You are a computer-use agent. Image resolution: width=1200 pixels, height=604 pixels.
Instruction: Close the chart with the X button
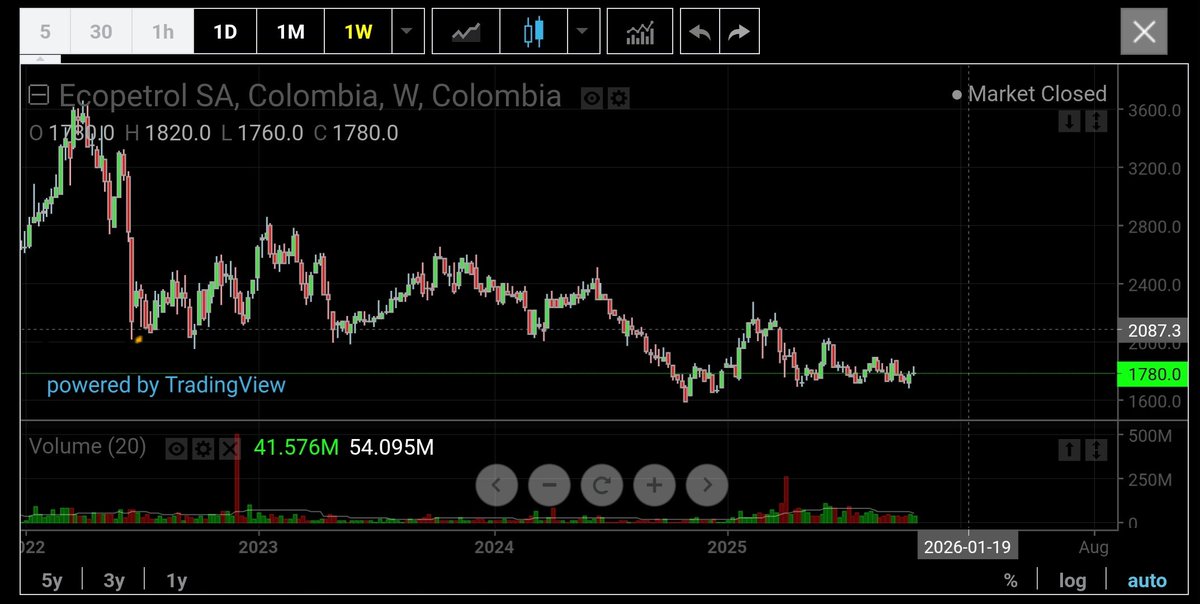1144,32
